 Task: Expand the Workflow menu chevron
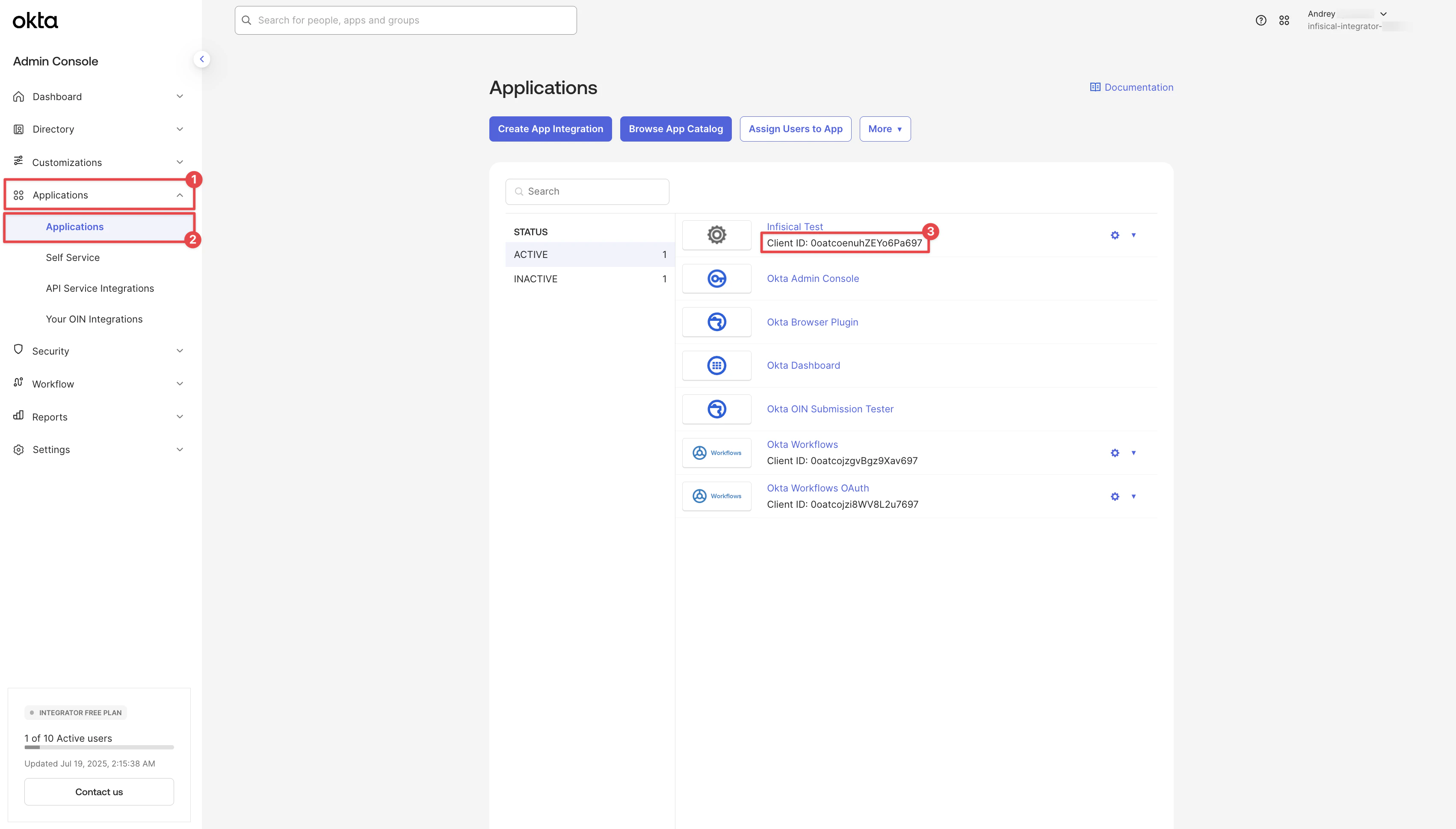pos(180,384)
